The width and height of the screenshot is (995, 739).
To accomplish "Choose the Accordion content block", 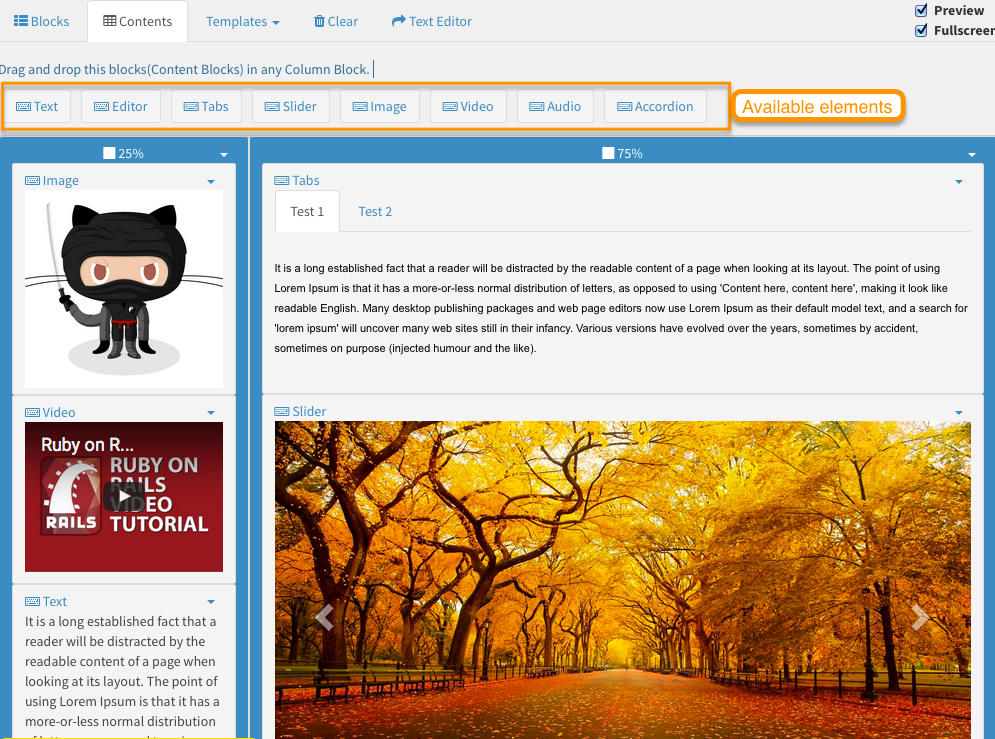I will [655, 107].
